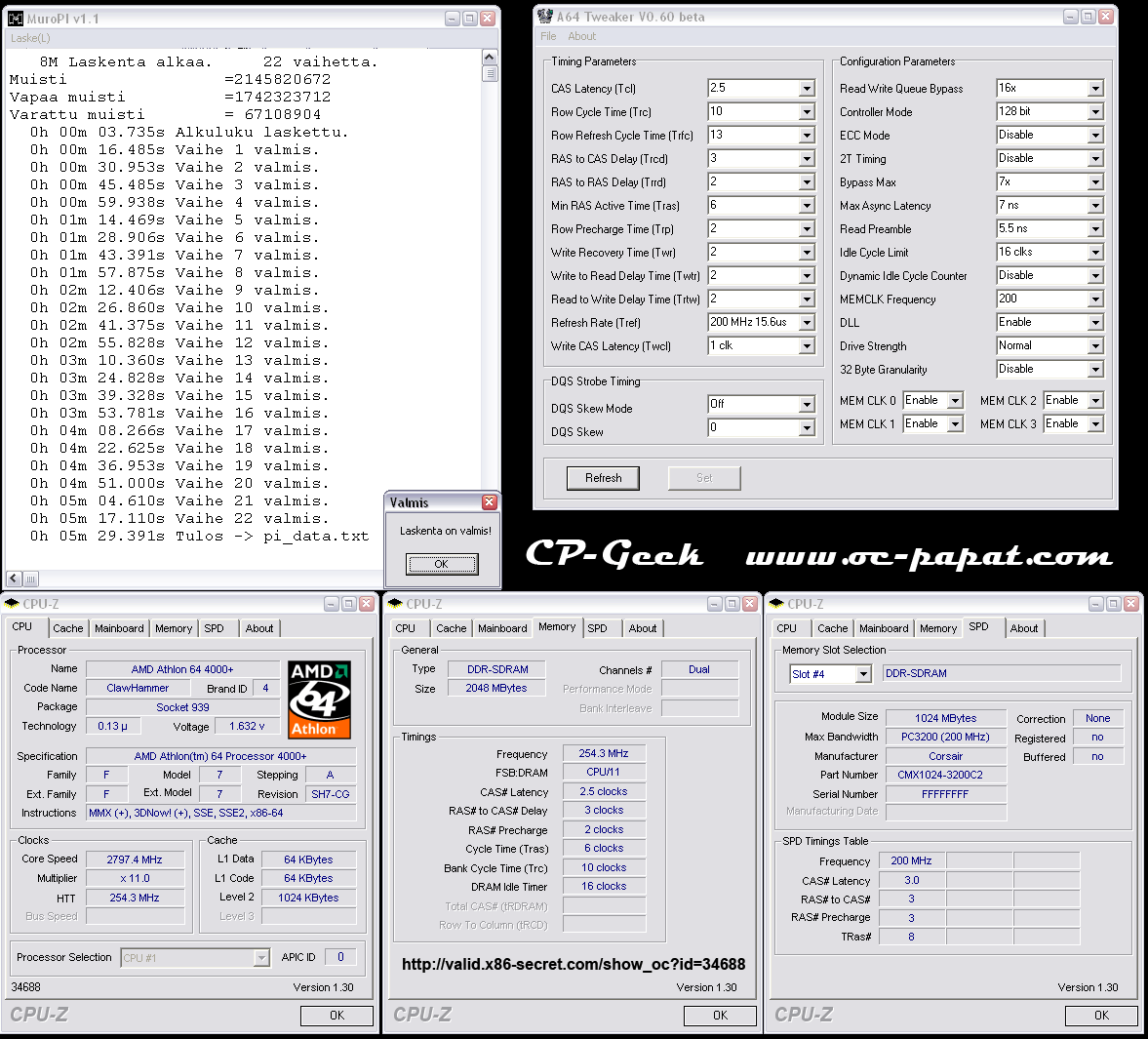
Task: Open the Bypass Max dropdown
Action: click(x=1095, y=182)
